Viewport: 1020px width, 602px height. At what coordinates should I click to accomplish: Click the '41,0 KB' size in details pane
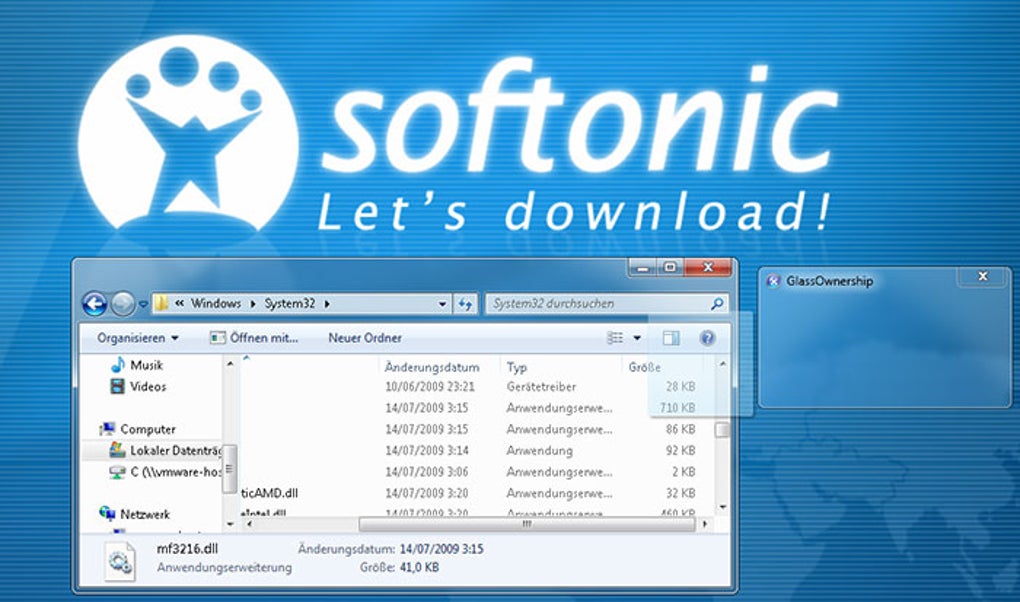(419, 568)
